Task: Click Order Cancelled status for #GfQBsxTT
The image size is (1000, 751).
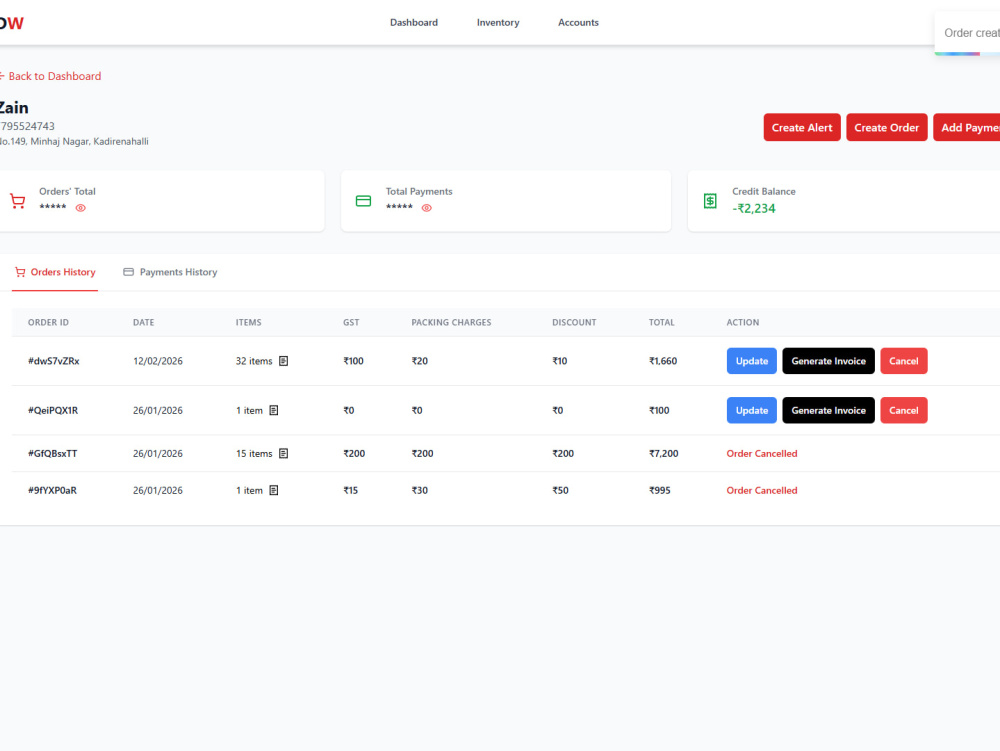Action: (x=761, y=453)
